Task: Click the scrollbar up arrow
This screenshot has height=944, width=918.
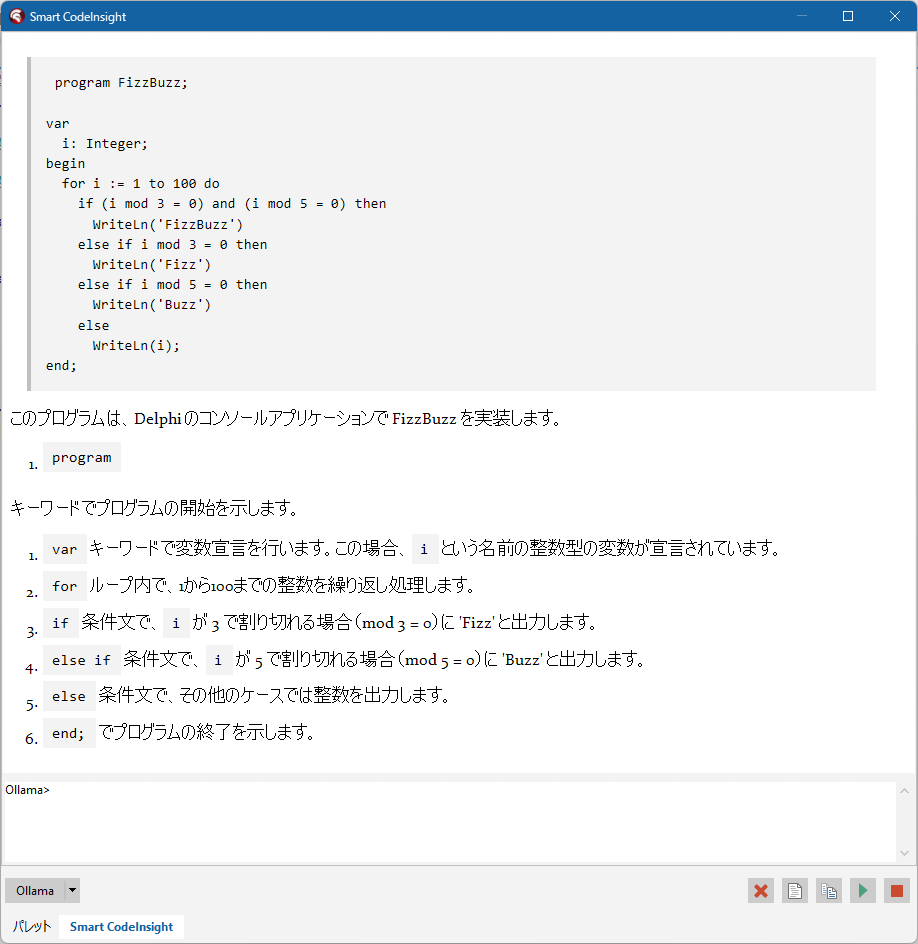Action: (x=906, y=789)
